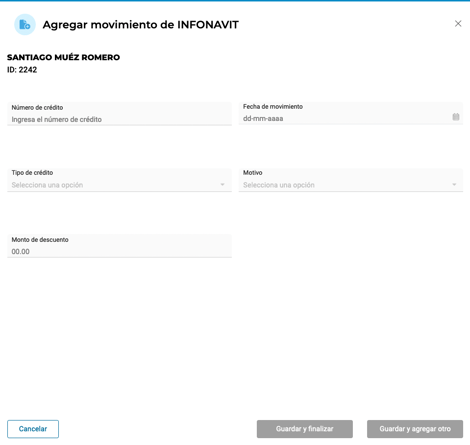The width and height of the screenshot is (470, 445).
Task: Expand the Motivo dropdown
Action: (x=351, y=180)
